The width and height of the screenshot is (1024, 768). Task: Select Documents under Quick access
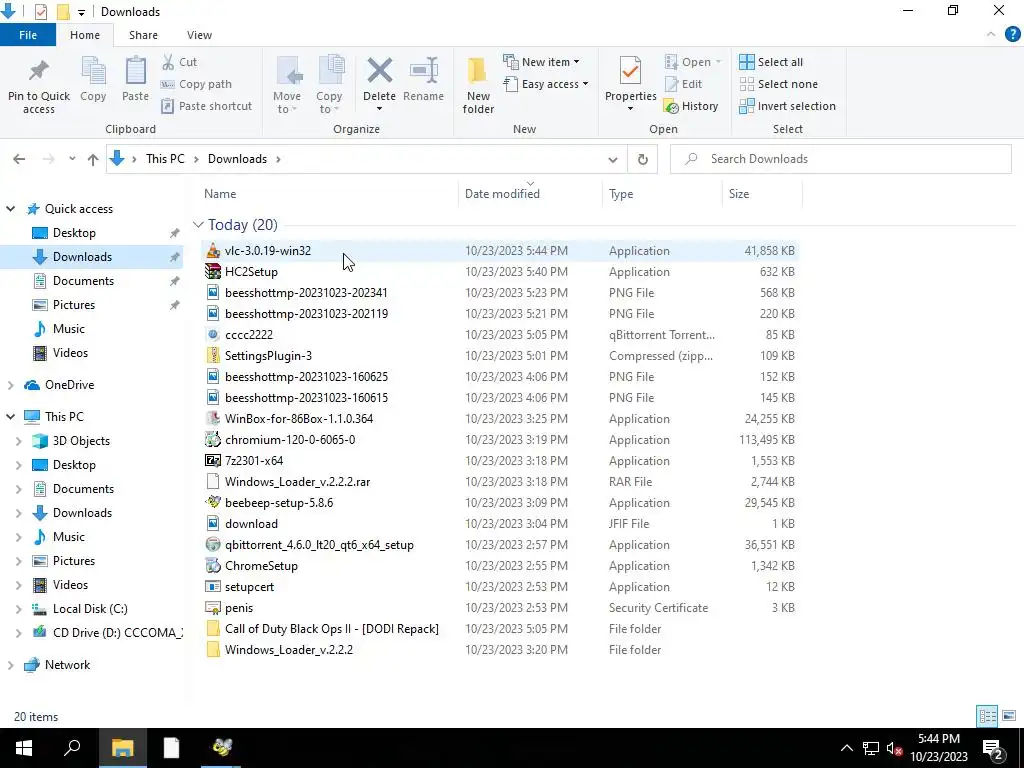pos(83,281)
